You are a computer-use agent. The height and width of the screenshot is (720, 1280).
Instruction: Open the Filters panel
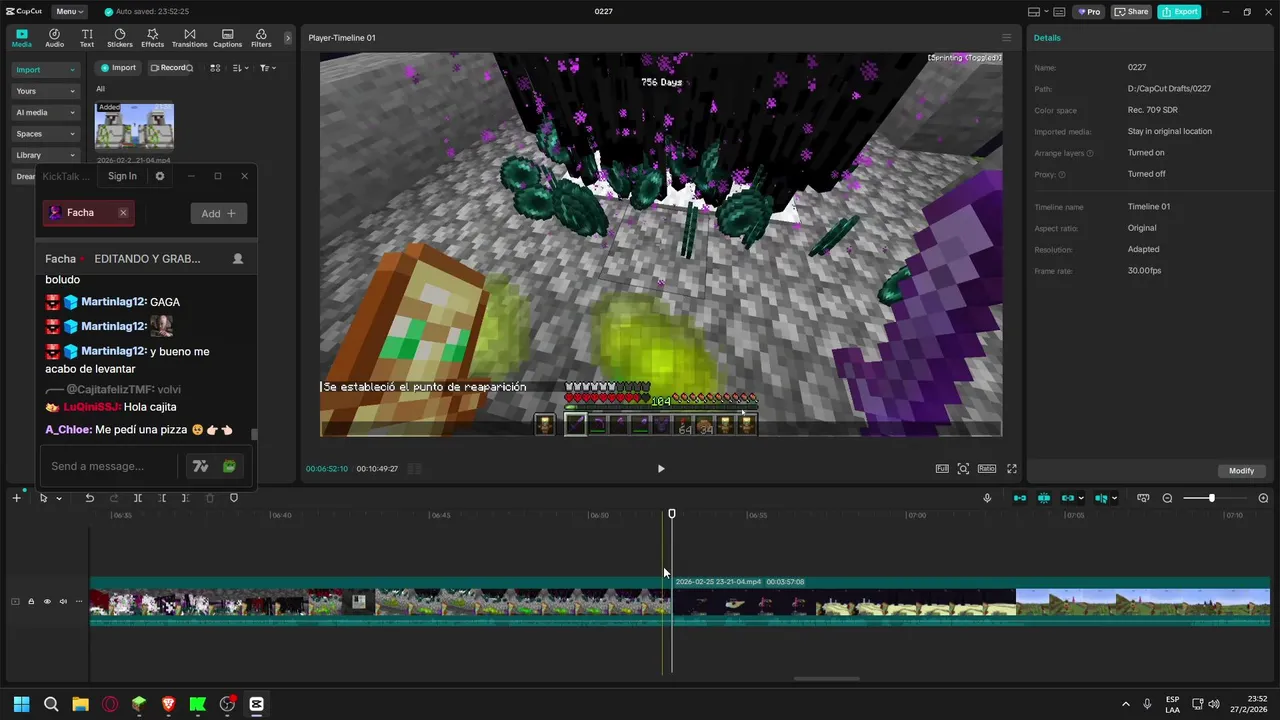pos(261,38)
